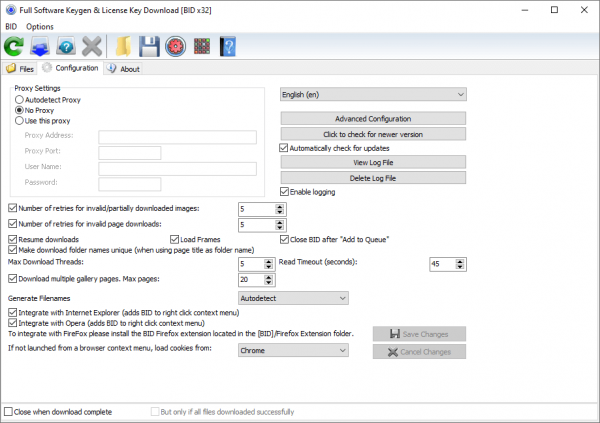The image size is (600, 423).
Task: Toggle Integrate with Internet Explorer checkbox
Action: (x=13, y=312)
